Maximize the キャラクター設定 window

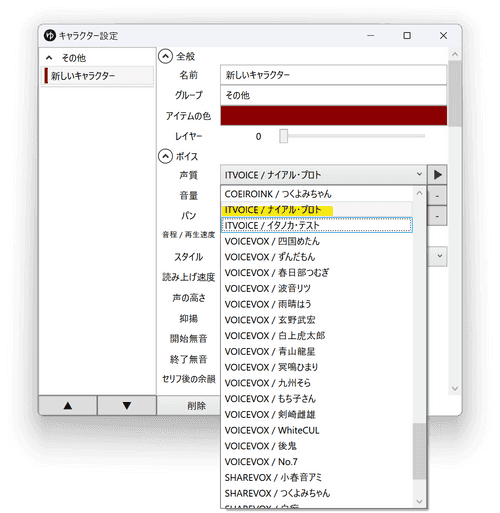coord(407,35)
